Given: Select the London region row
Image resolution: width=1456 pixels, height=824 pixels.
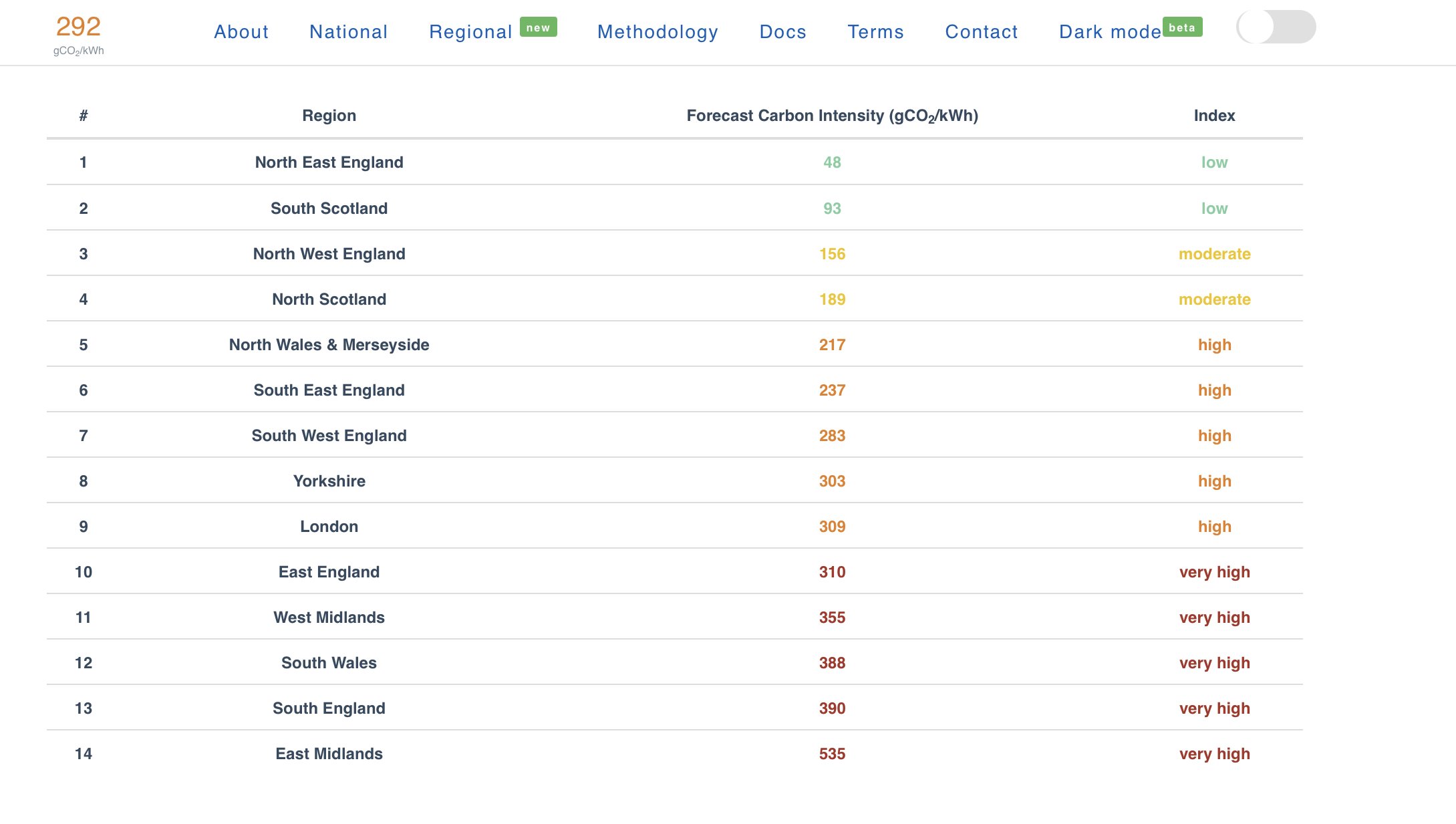Looking at the screenshot, I should 675,527.
